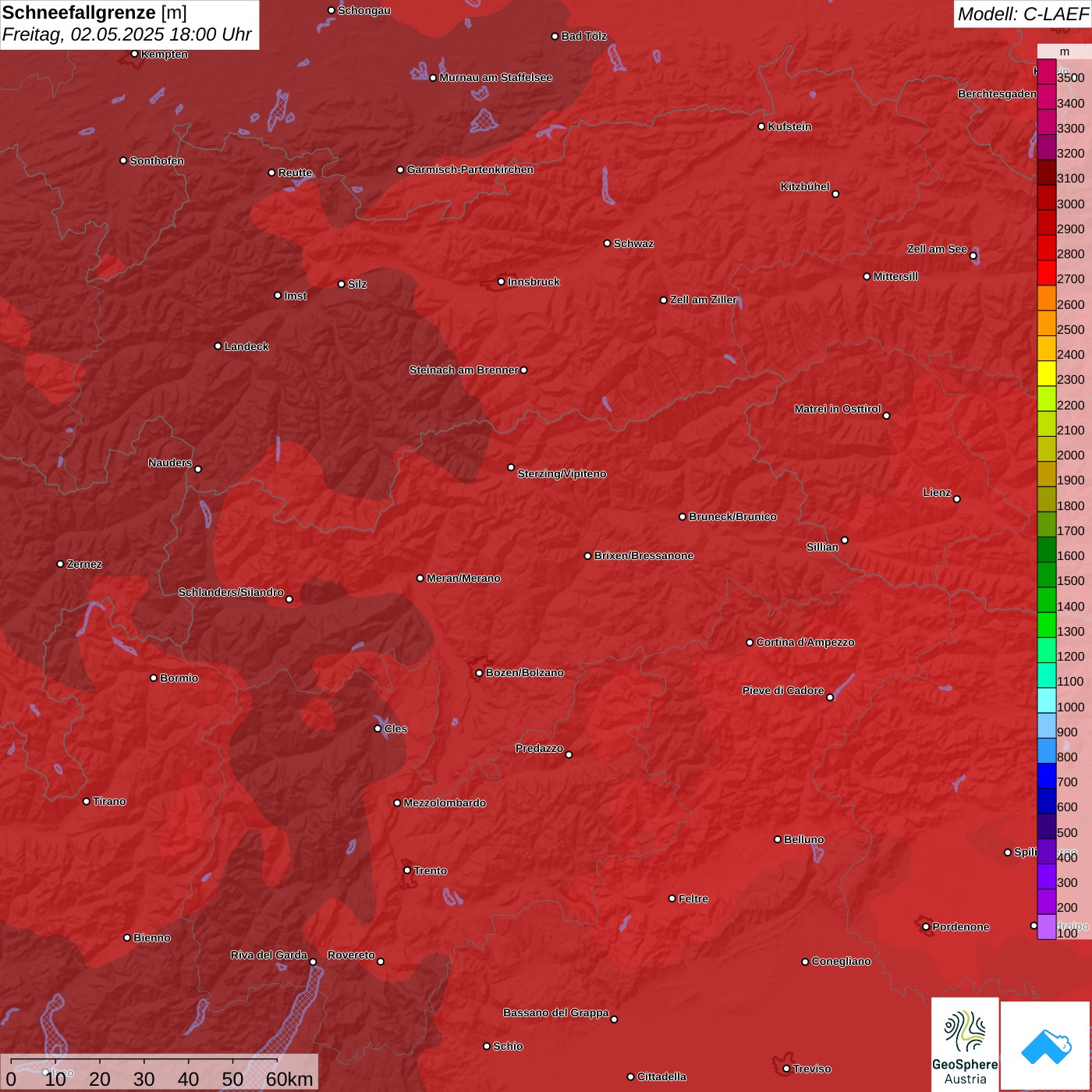Click the Modell: C-LAEF label
The width and height of the screenshot is (1092, 1092).
coord(1023,14)
